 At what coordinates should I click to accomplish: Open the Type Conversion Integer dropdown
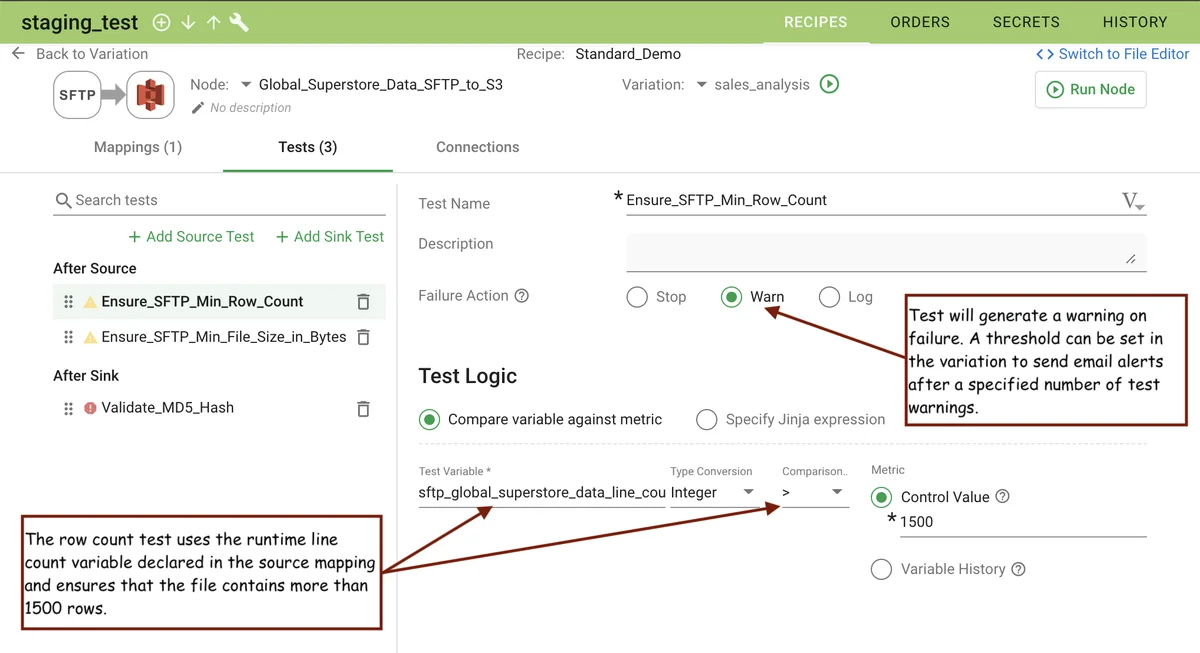(x=713, y=492)
